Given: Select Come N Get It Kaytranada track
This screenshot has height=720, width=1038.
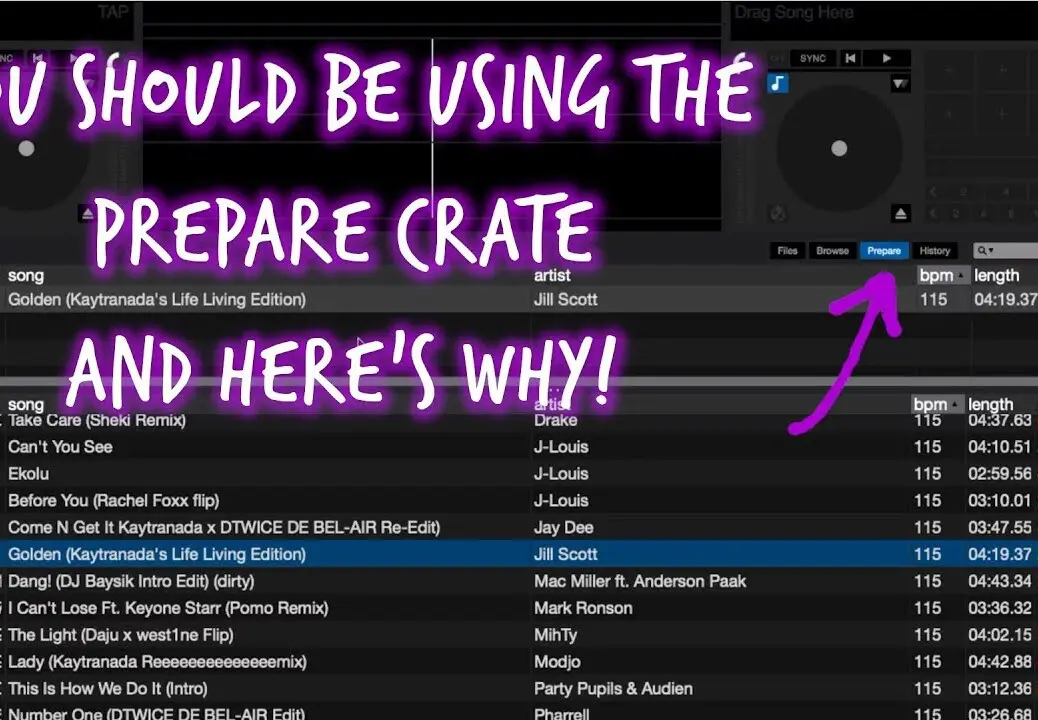Looking at the screenshot, I should (x=224, y=527).
